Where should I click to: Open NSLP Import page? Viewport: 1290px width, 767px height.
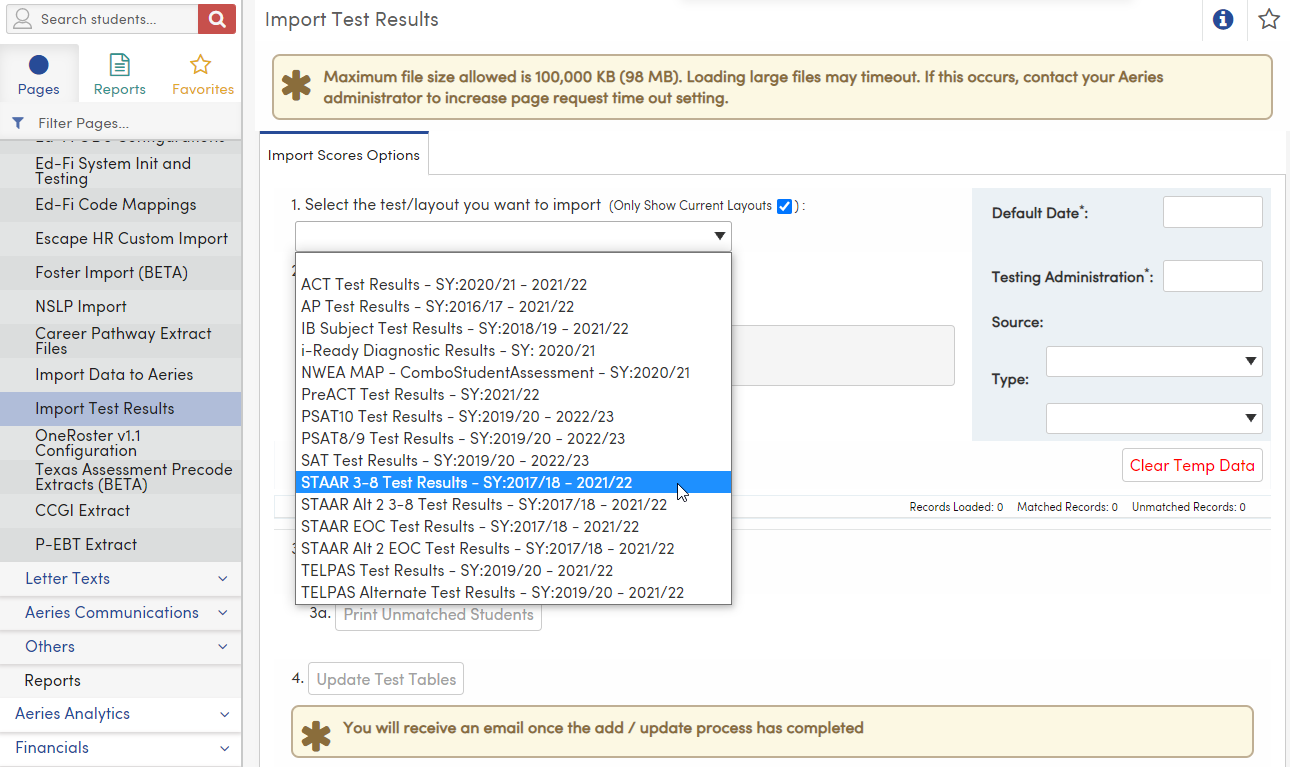pos(121,307)
